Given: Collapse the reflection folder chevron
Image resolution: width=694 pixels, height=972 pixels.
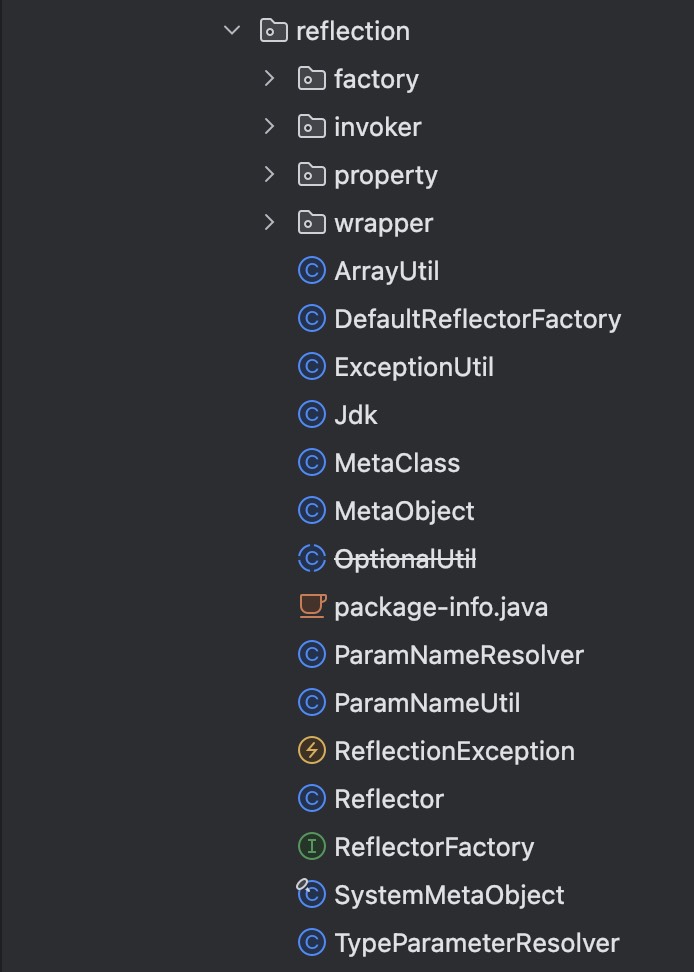Looking at the screenshot, I should click(x=233, y=31).
